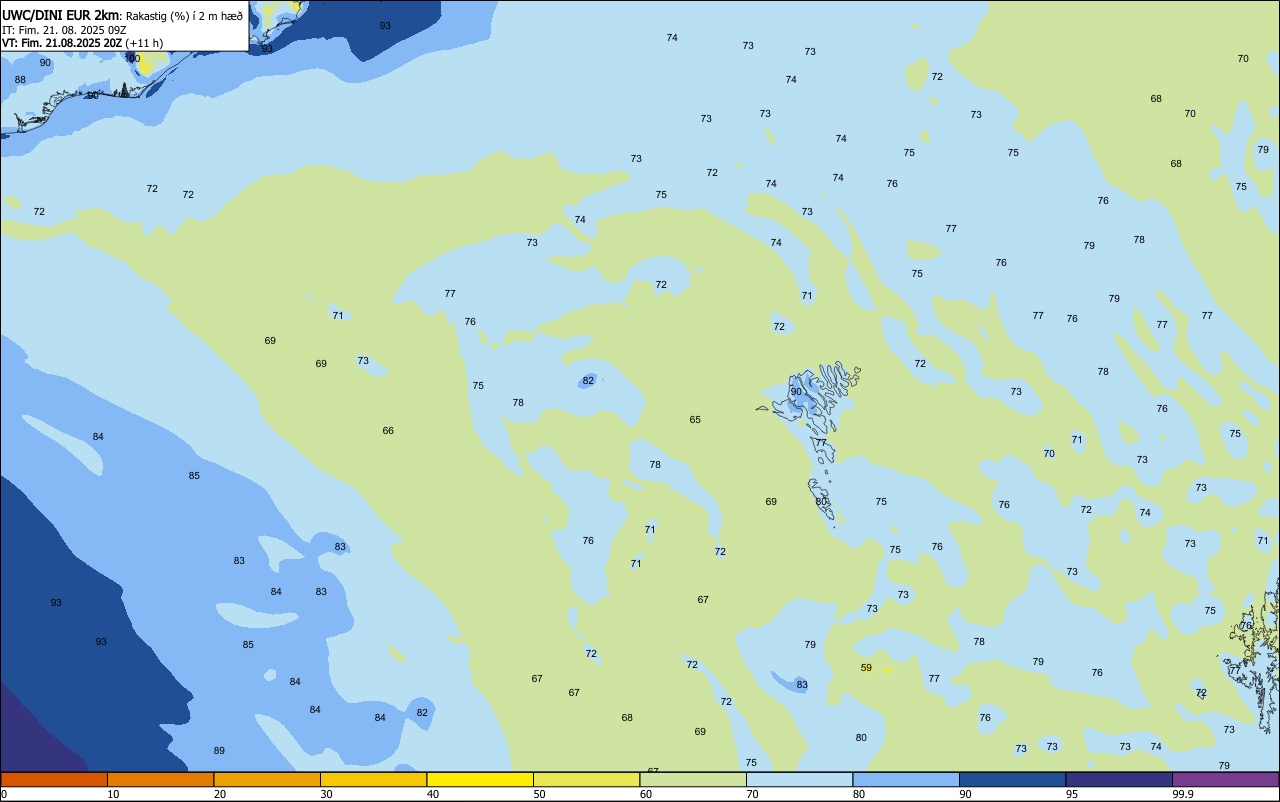Viewport: 1280px width, 802px height.
Task: Click the 10–20 orange legend swatch
Action: coord(160,779)
